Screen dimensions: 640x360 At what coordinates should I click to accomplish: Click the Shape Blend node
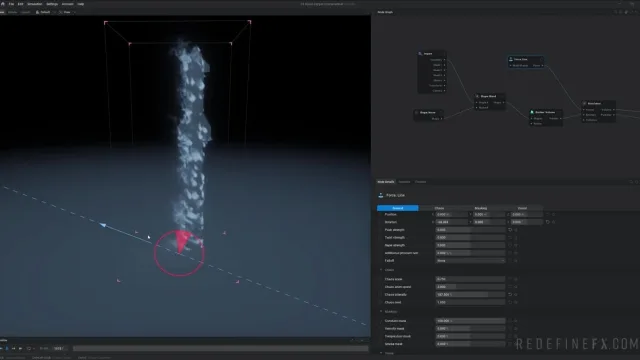coord(490,102)
